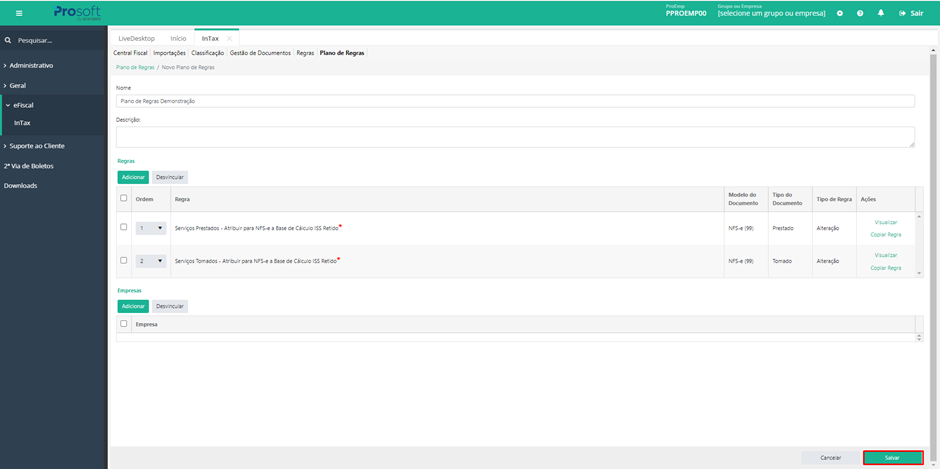Click the Prosoft logo
Screen dimensions: 940x469
click(x=77, y=13)
